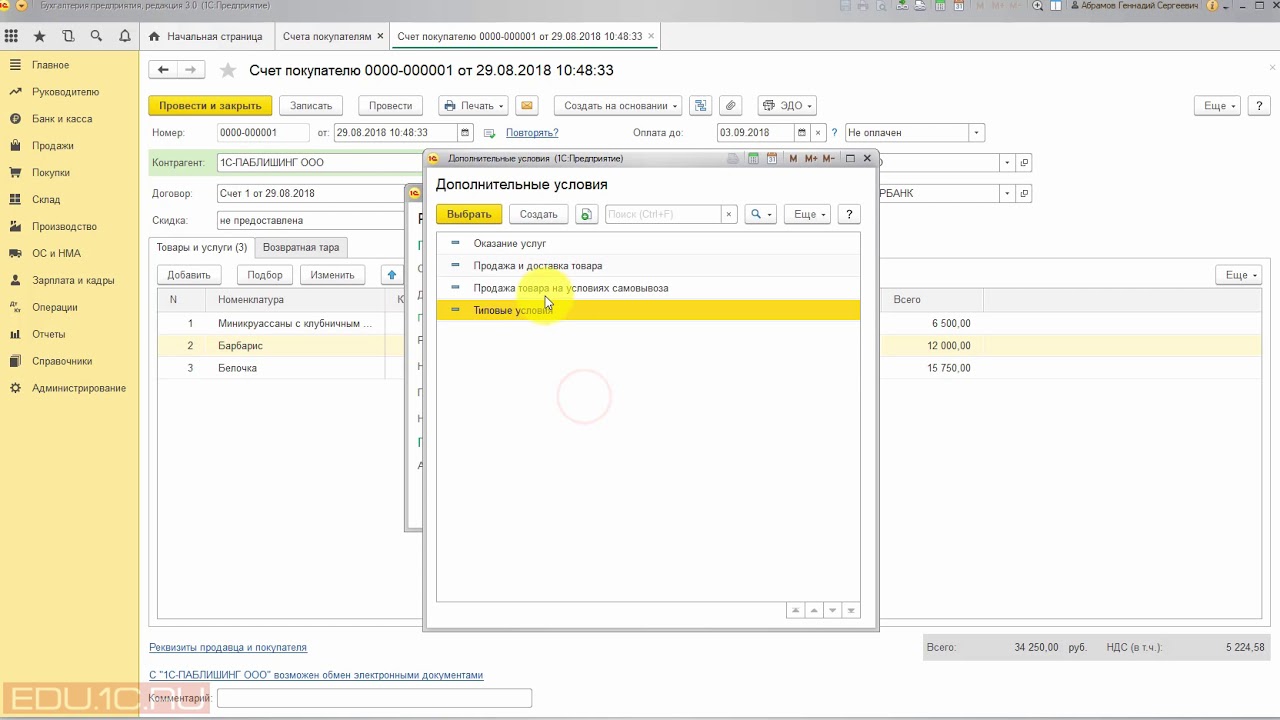
Task: Open the Не оплачен status dropdown
Action: coord(977,132)
